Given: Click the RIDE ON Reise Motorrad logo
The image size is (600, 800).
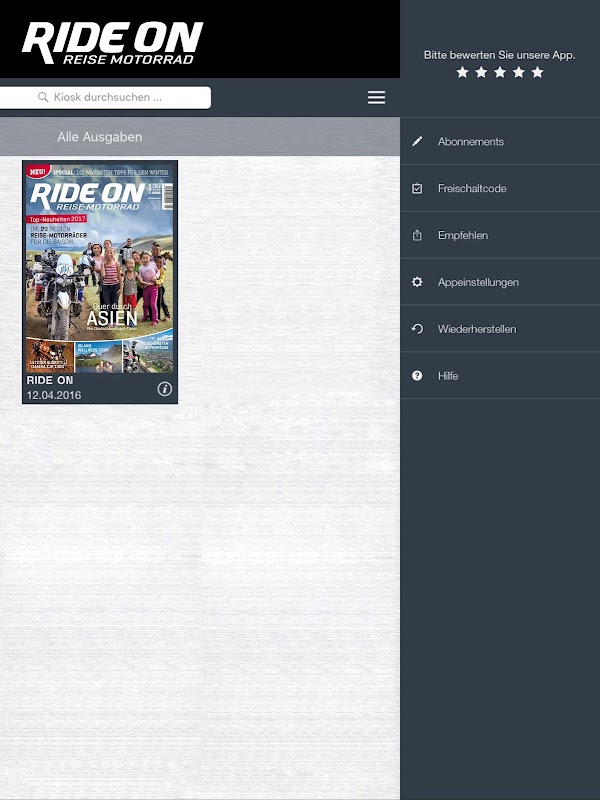Looking at the screenshot, I should 112,43.
